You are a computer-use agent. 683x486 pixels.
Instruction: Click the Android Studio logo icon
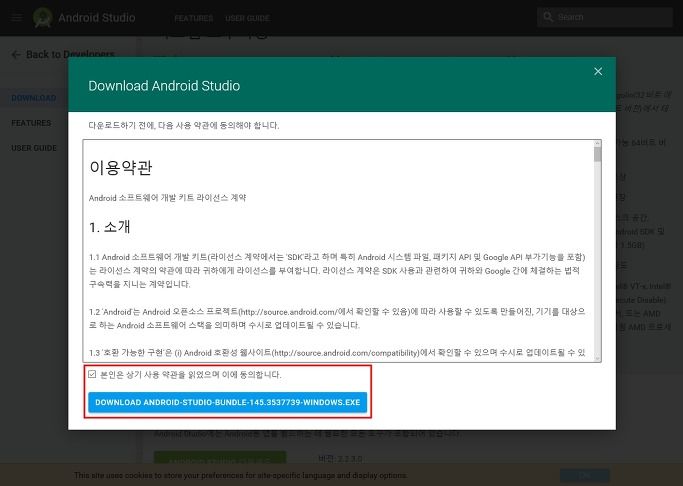(x=43, y=18)
